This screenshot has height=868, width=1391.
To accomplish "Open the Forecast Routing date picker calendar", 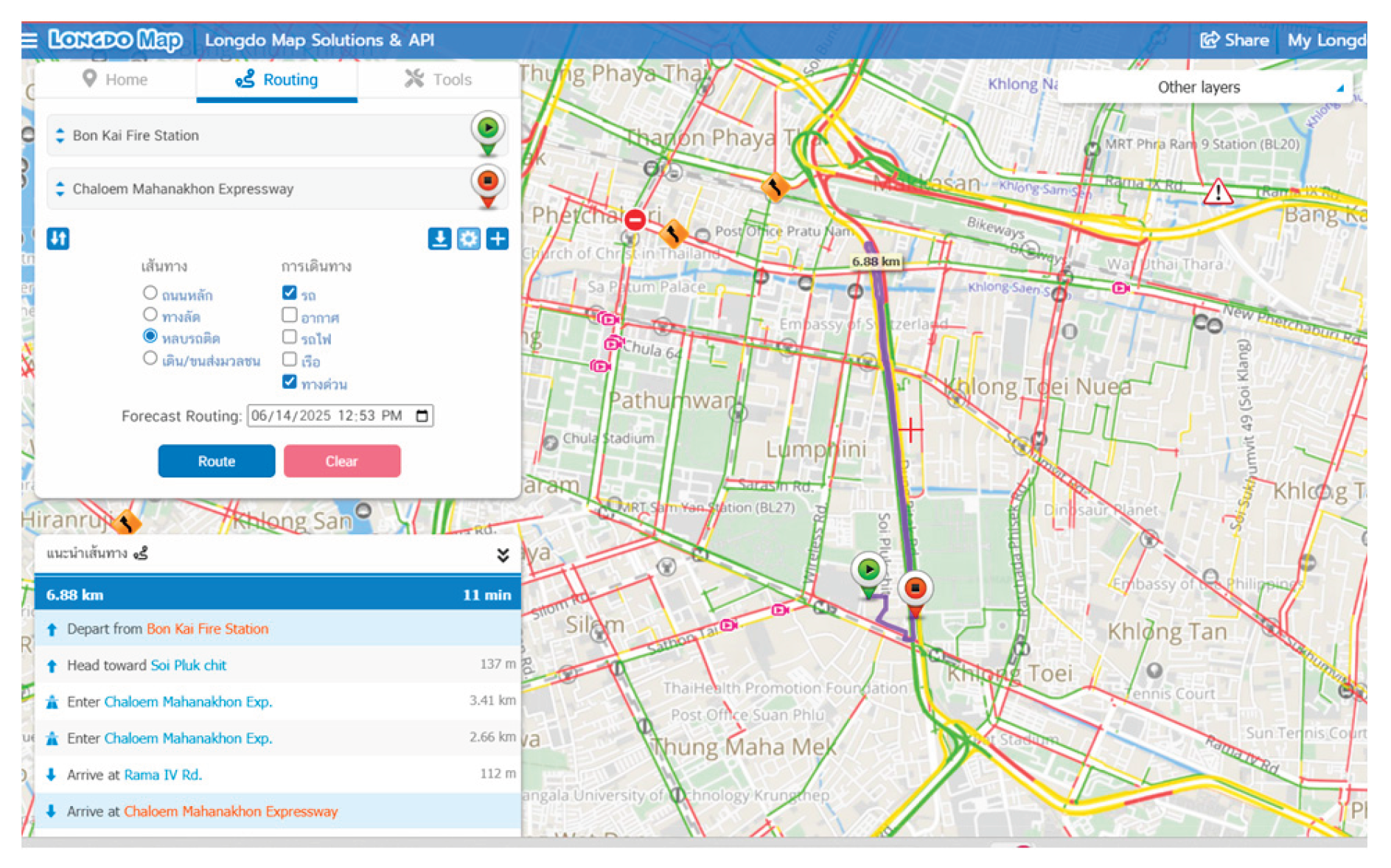I will (422, 416).
